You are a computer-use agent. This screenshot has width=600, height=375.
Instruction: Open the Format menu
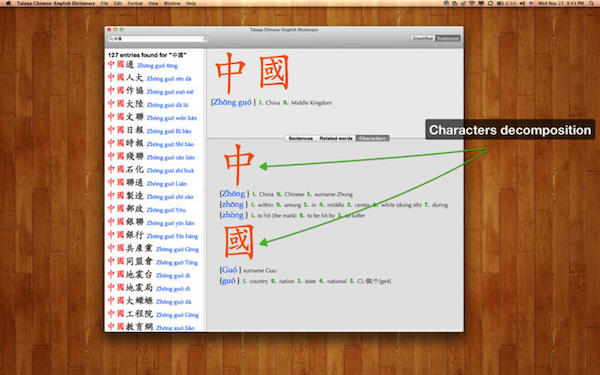pyautogui.click(x=135, y=3)
